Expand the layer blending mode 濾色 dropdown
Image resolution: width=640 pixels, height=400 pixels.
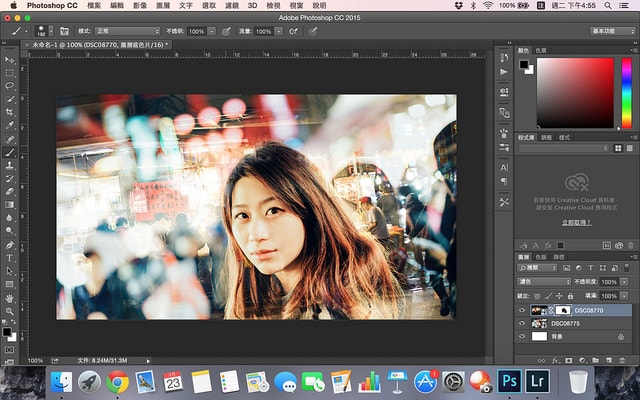tap(543, 282)
